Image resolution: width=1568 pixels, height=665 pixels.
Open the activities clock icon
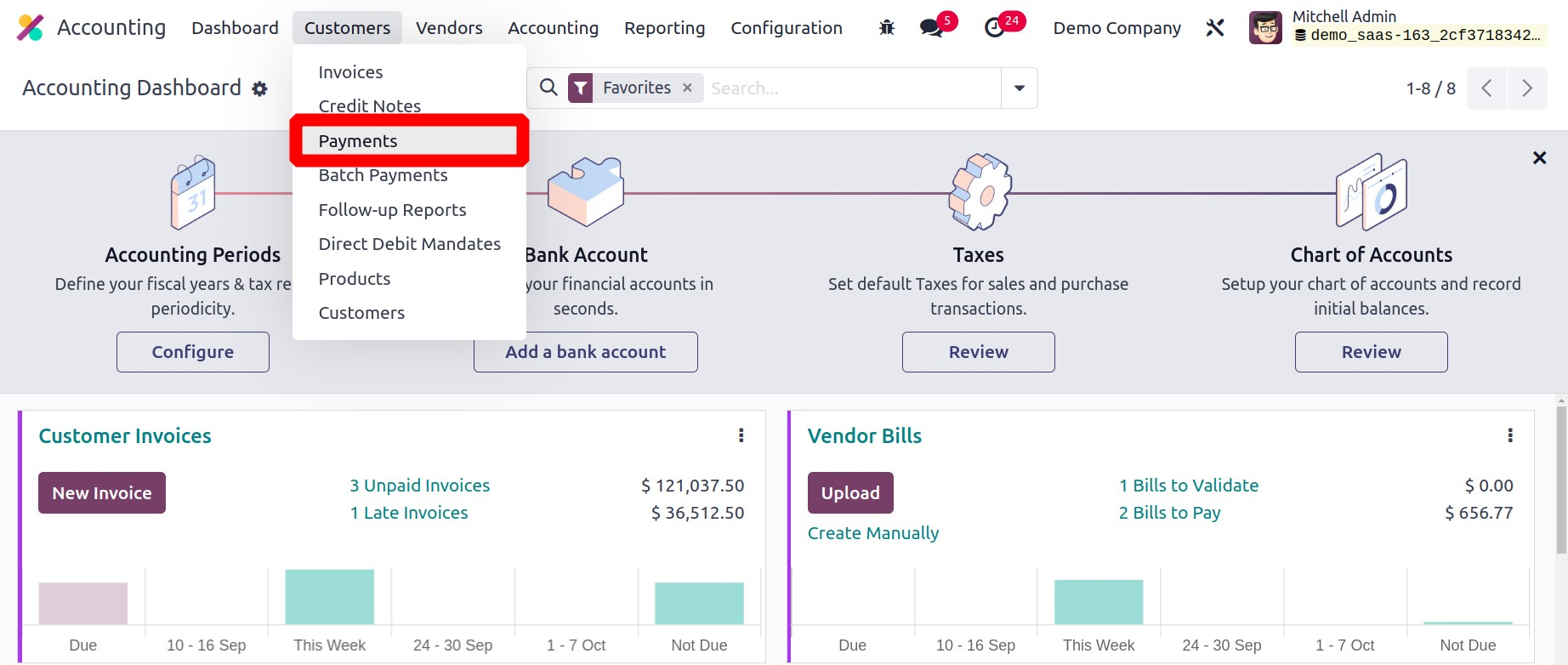tap(994, 28)
